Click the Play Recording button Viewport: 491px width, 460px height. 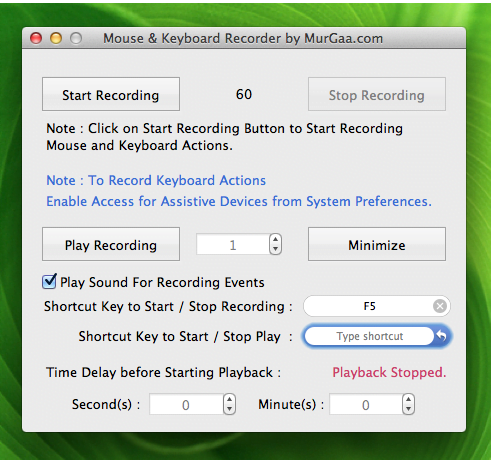click(x=111, y=244)
